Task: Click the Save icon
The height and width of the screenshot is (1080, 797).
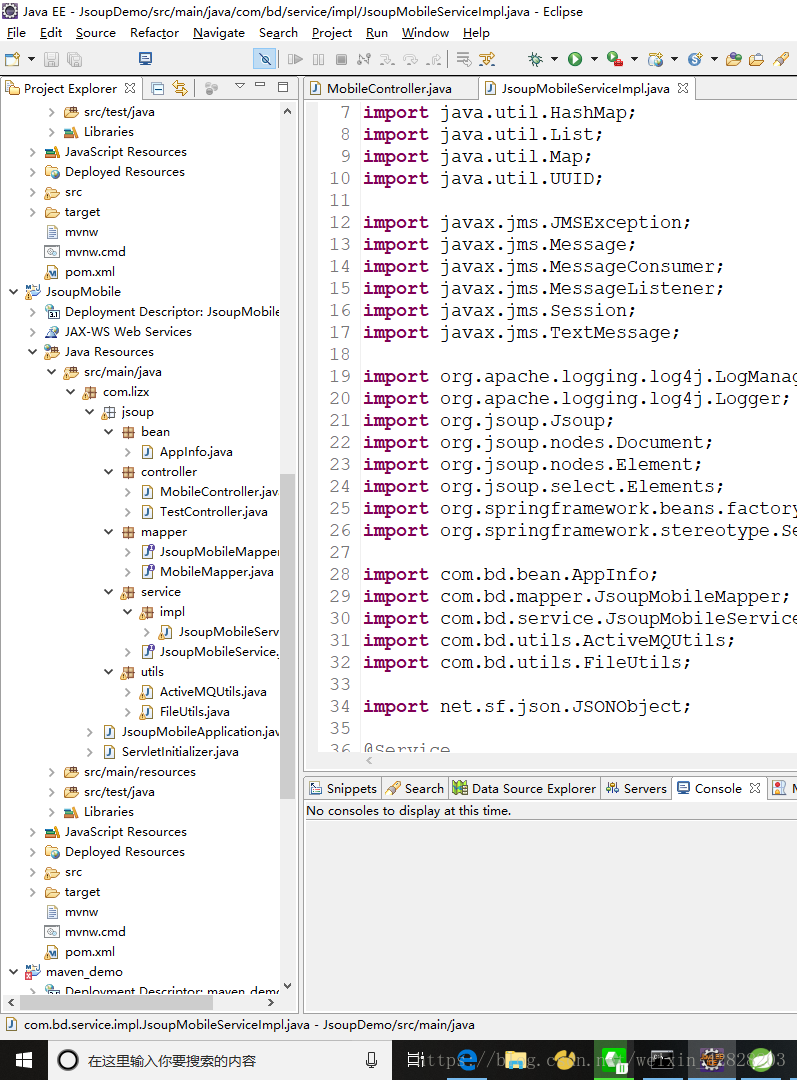Action: pos(52,59)
